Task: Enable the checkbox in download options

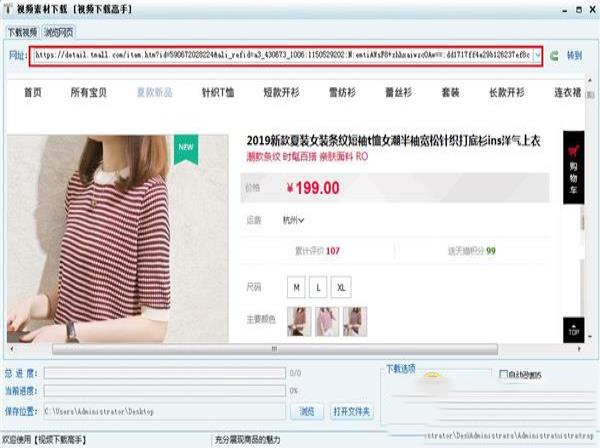Action: click(x=504, y=374)
